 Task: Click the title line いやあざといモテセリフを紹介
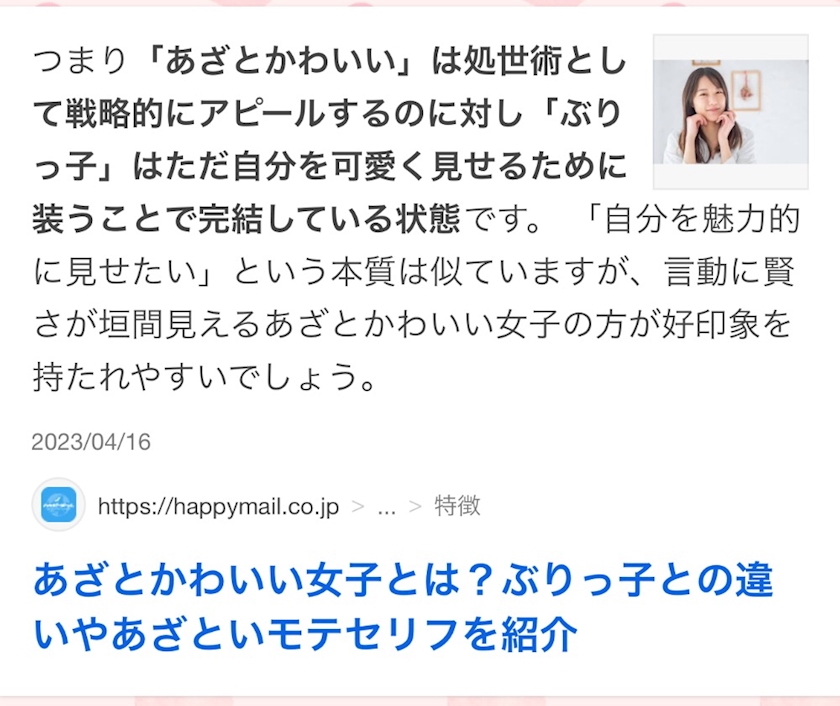tap(305, 634)
